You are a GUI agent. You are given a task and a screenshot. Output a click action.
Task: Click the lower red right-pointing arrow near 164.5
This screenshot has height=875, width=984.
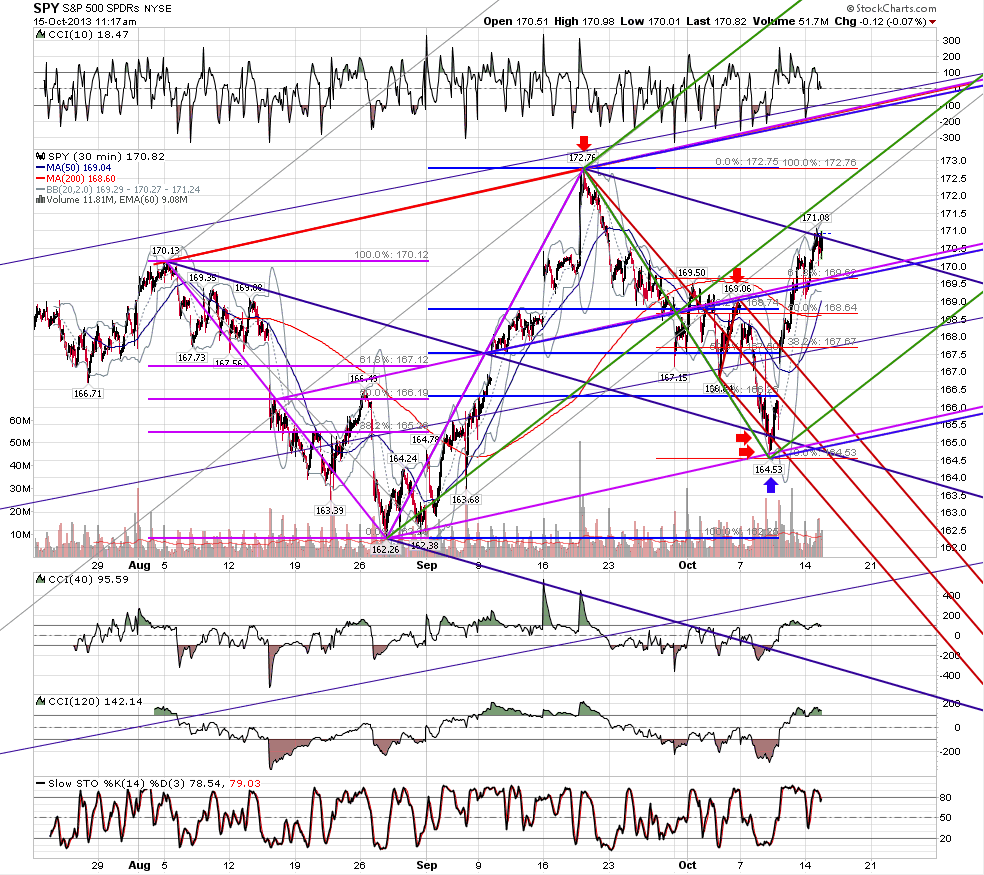click(x=747, y=452)
